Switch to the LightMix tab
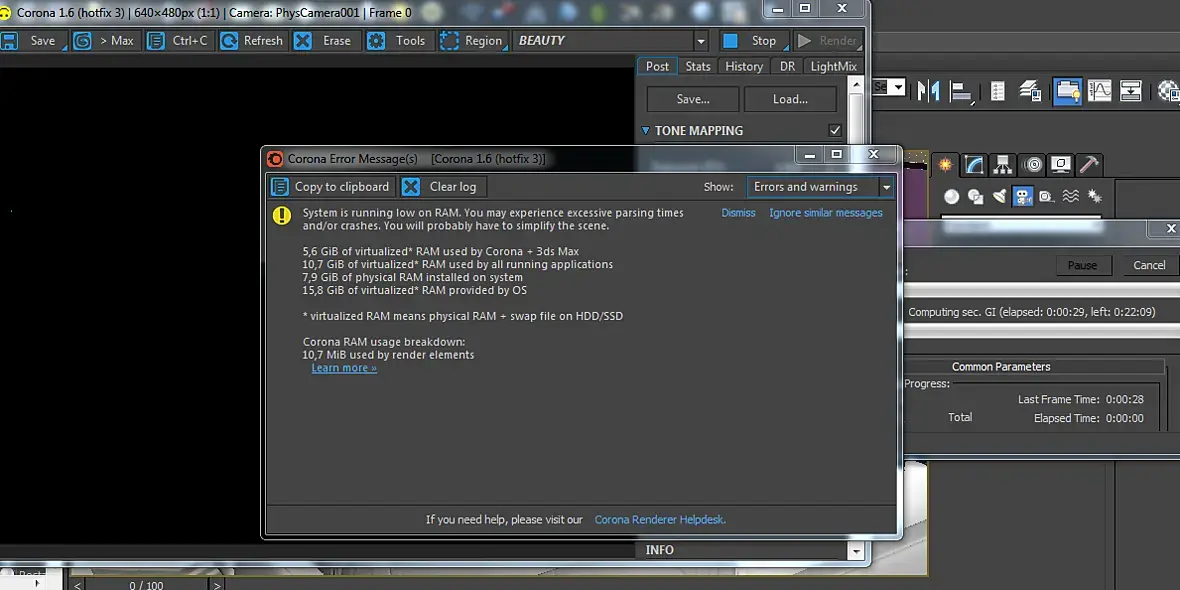This screenshot has height=590, width=1180. click(833, 66)
